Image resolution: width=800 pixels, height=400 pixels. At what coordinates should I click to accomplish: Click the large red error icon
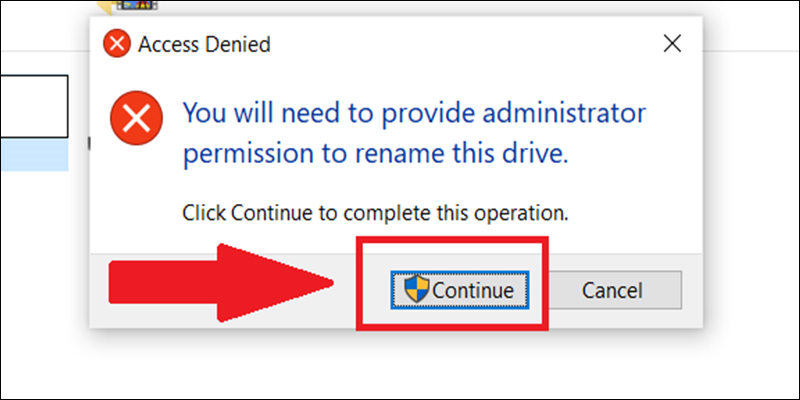[x=137, y=120]
